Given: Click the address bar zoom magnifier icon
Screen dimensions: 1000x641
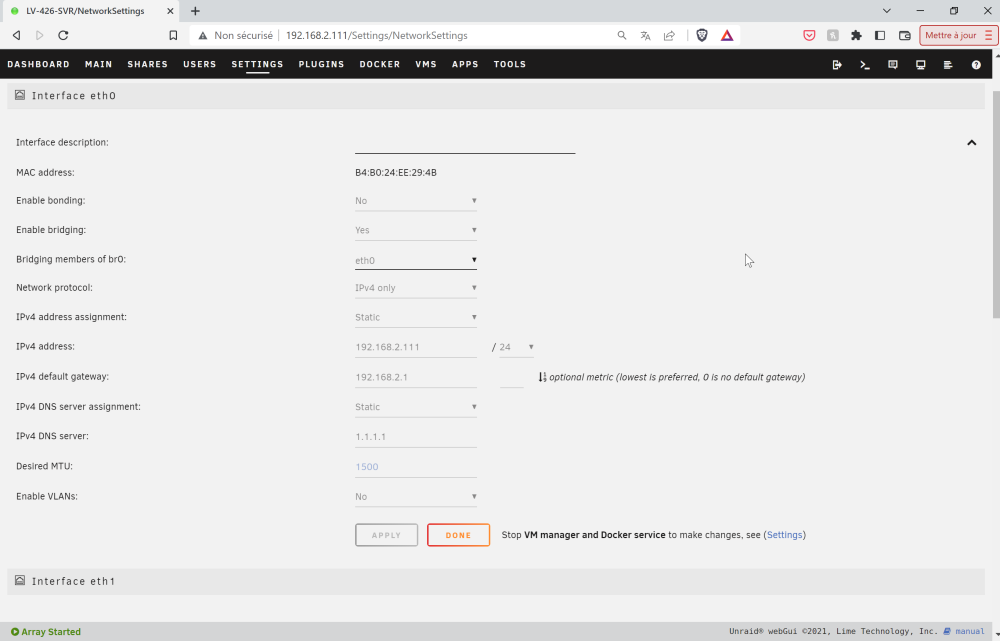Looking at the screenshot, I should click(622, 35).
